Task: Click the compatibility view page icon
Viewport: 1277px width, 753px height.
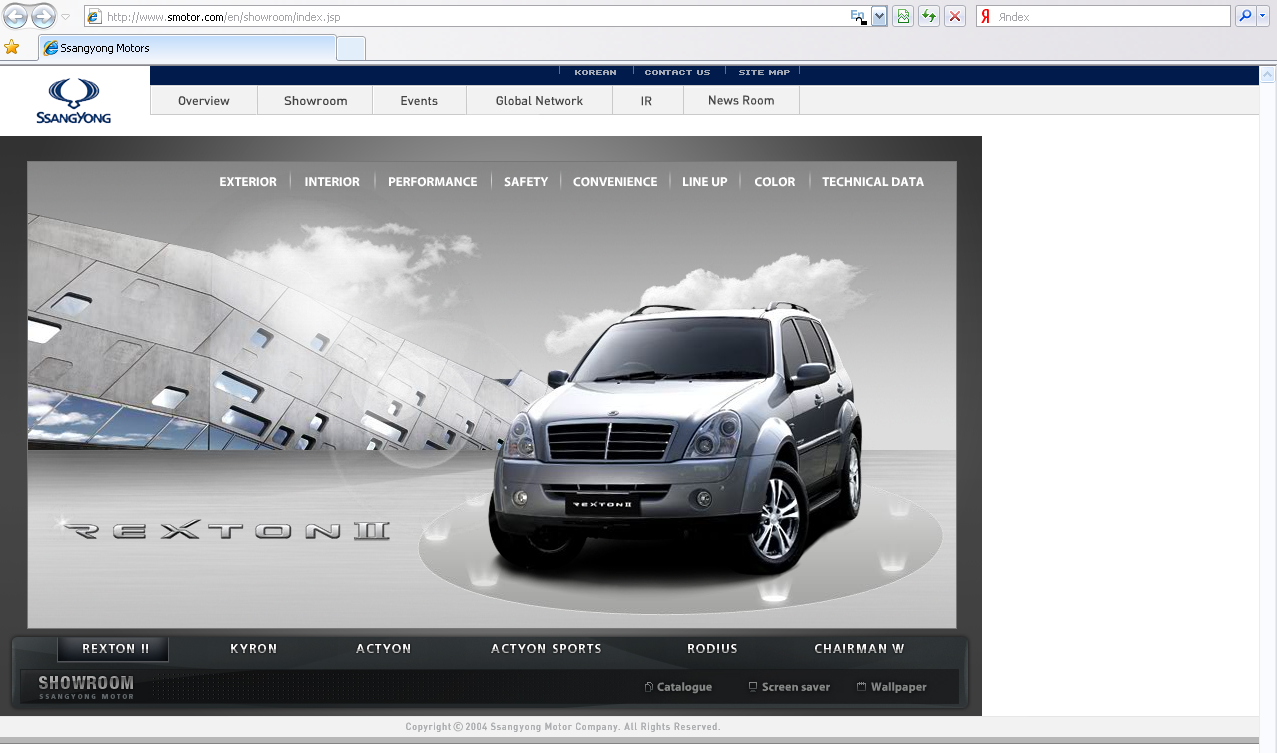Action: click(x=904, y=17)
